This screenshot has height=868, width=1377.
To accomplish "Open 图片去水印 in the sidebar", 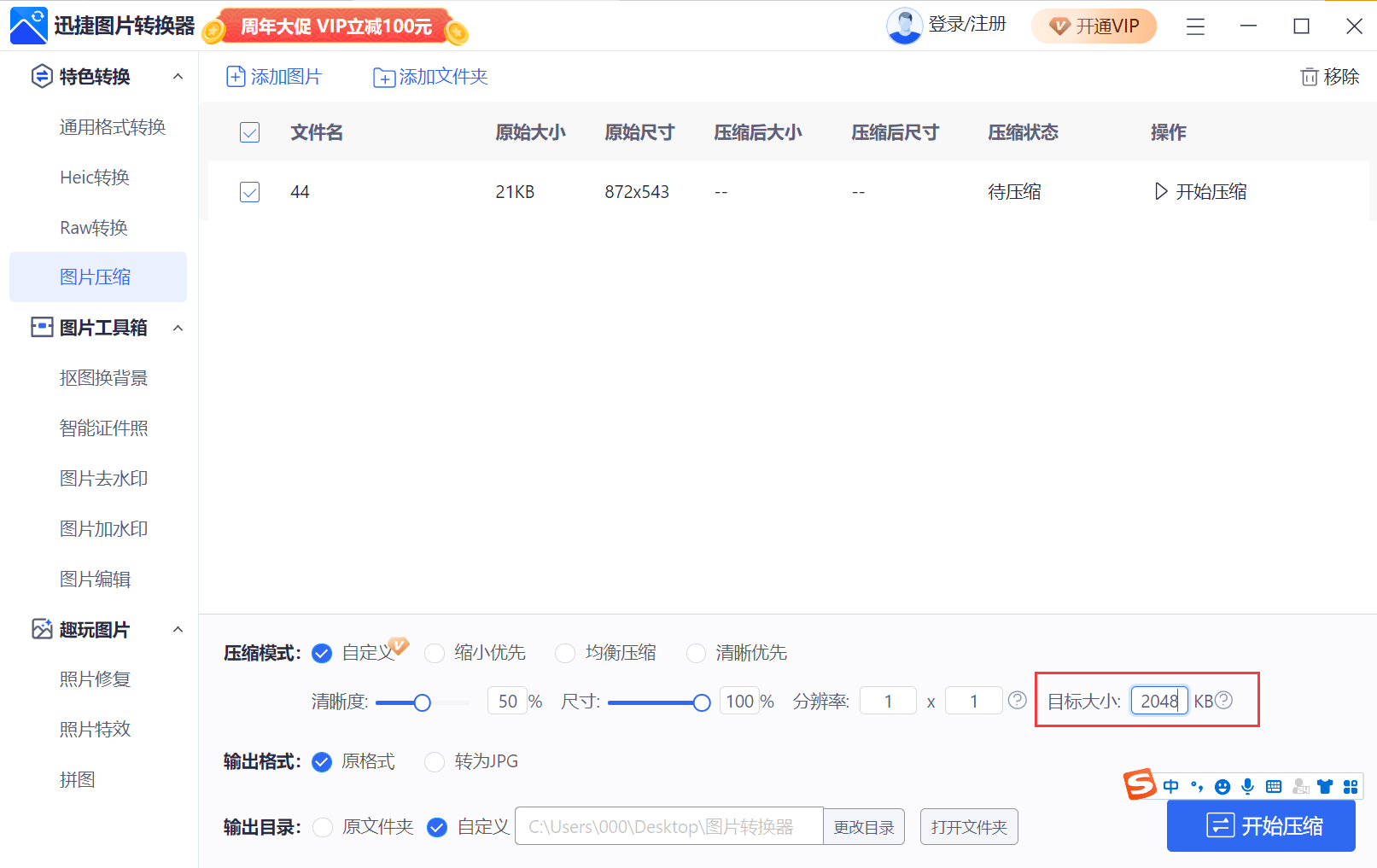I will (x=103, y=479).
